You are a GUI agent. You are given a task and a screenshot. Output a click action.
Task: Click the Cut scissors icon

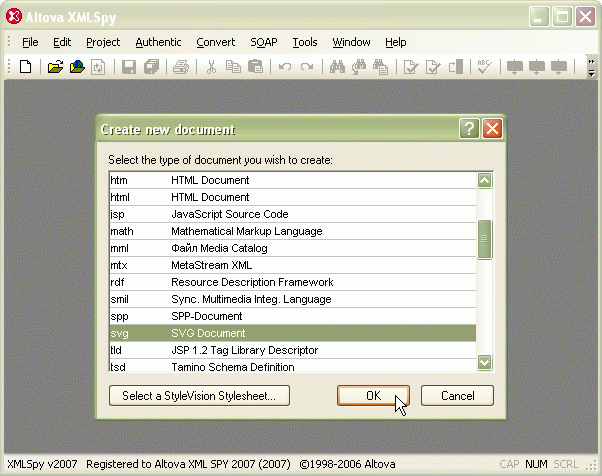(x=211, y=67)
